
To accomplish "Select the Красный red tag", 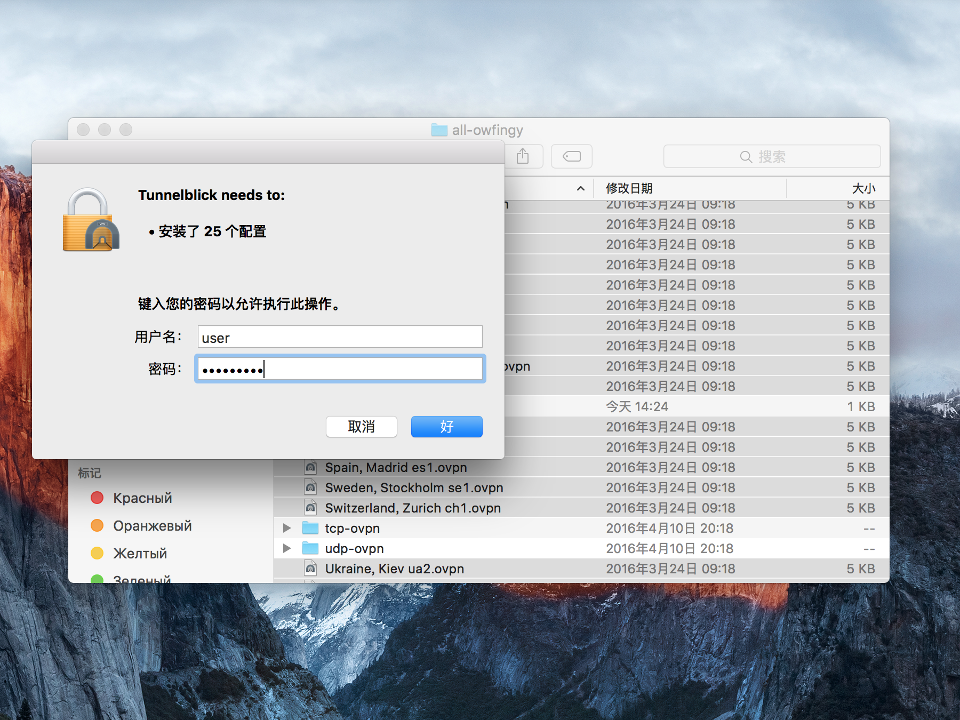I will (97, 498).
